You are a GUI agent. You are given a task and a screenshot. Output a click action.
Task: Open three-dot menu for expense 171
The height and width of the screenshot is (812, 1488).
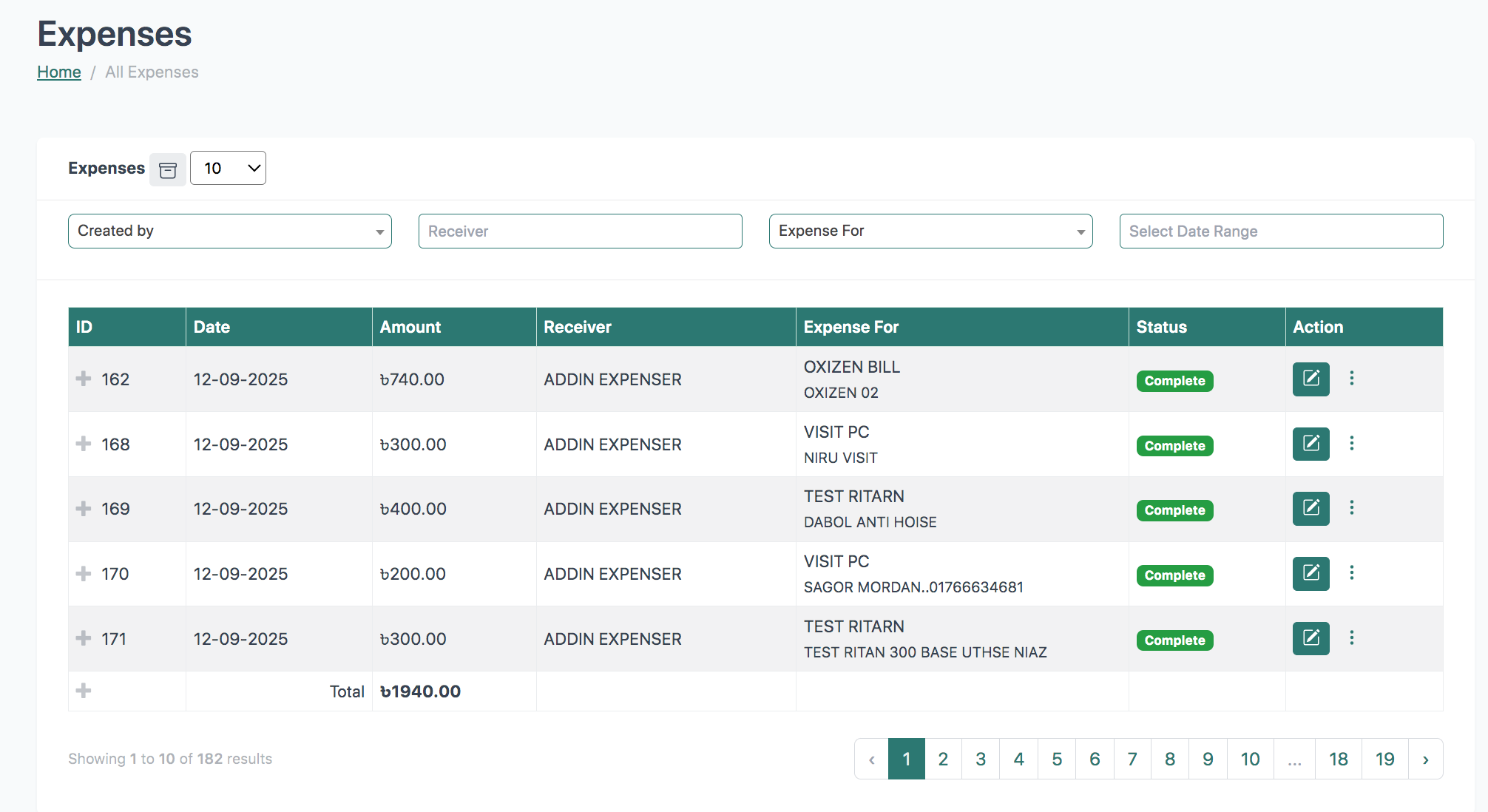tap(1351, 637)
